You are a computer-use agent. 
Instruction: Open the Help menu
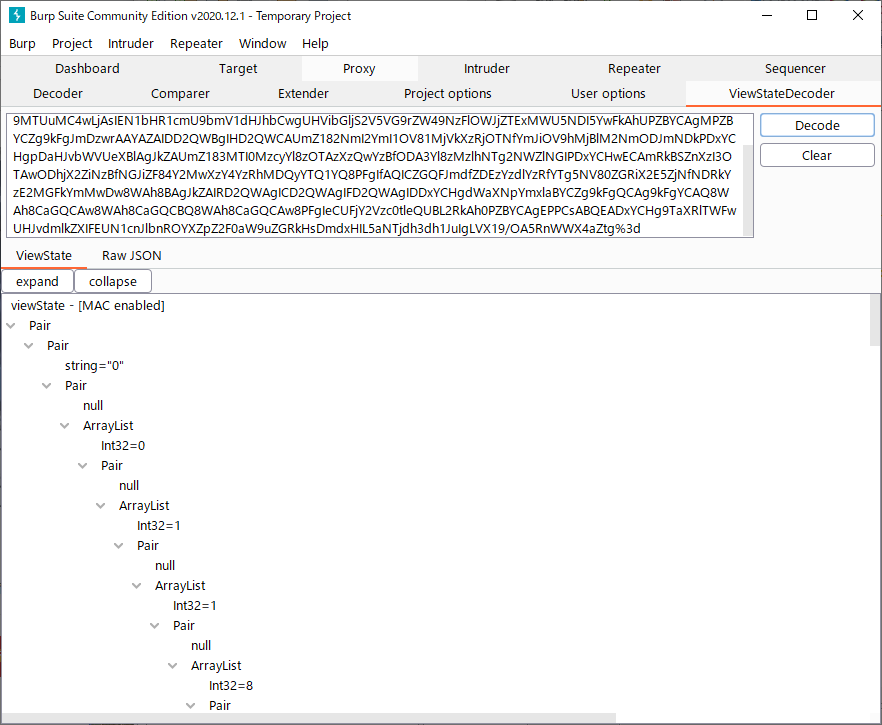point(315,43)
